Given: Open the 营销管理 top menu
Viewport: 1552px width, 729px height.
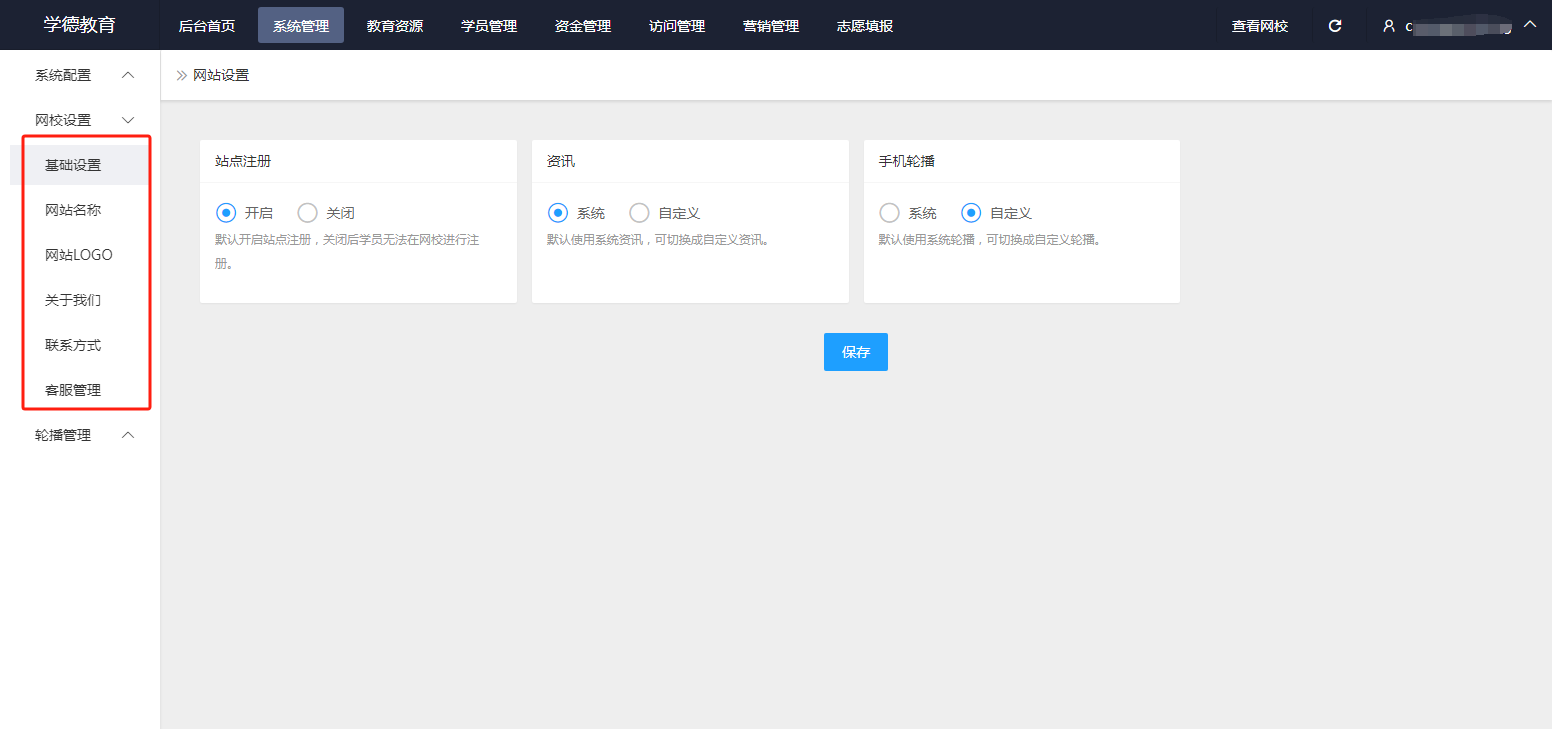Looking at the screenshot, I should click(771, 26).
